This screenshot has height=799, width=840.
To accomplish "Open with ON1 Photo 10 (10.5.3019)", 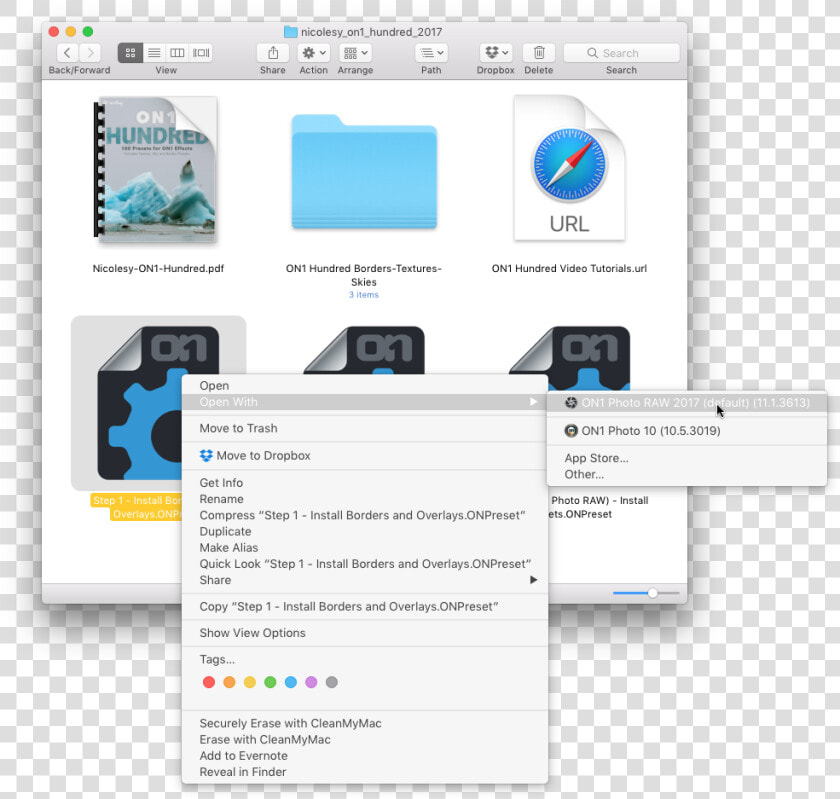I will pos(687,431).
